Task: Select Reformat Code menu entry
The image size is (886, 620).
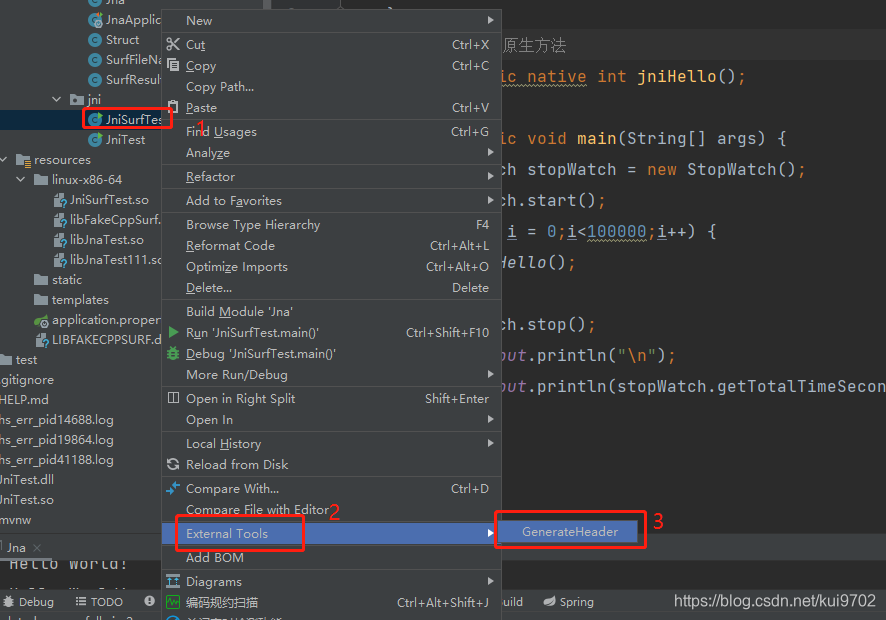Action: coord(331,246)
